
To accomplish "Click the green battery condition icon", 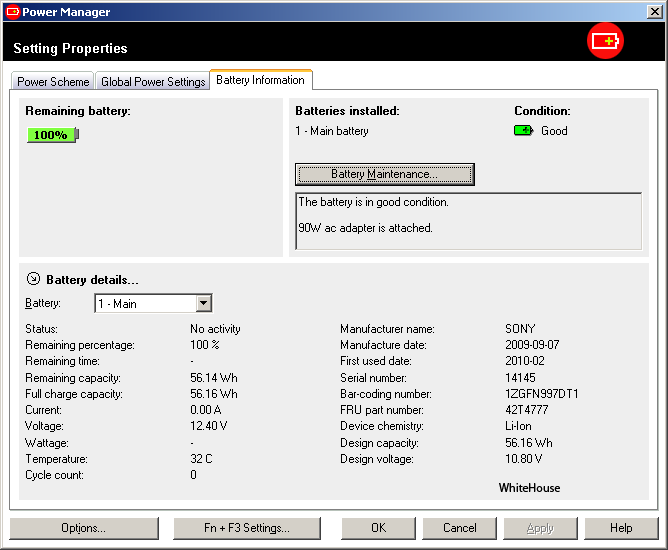I will click(x=523, y=131).
